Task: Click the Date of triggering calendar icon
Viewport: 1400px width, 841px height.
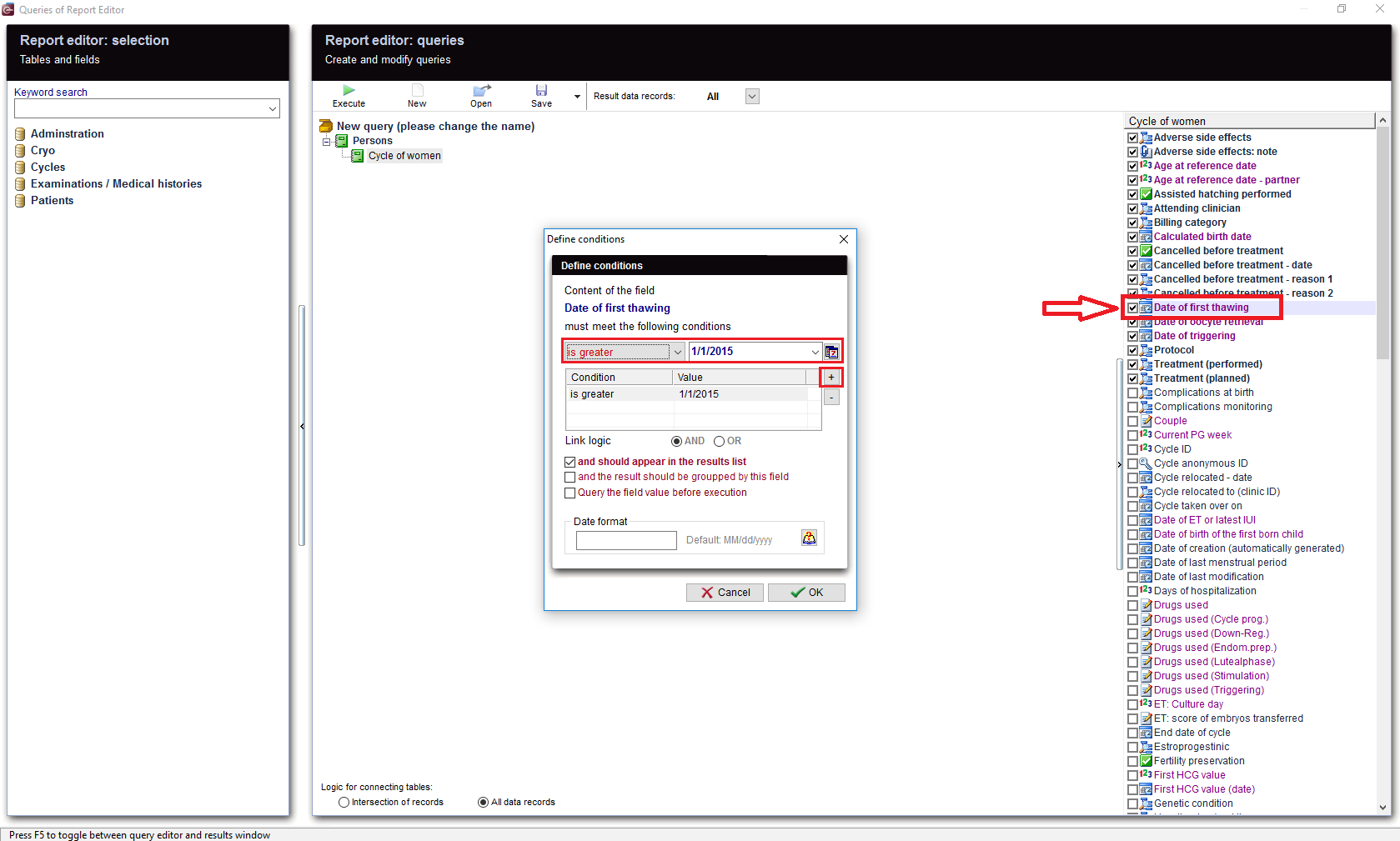Action: [1147, 336]
